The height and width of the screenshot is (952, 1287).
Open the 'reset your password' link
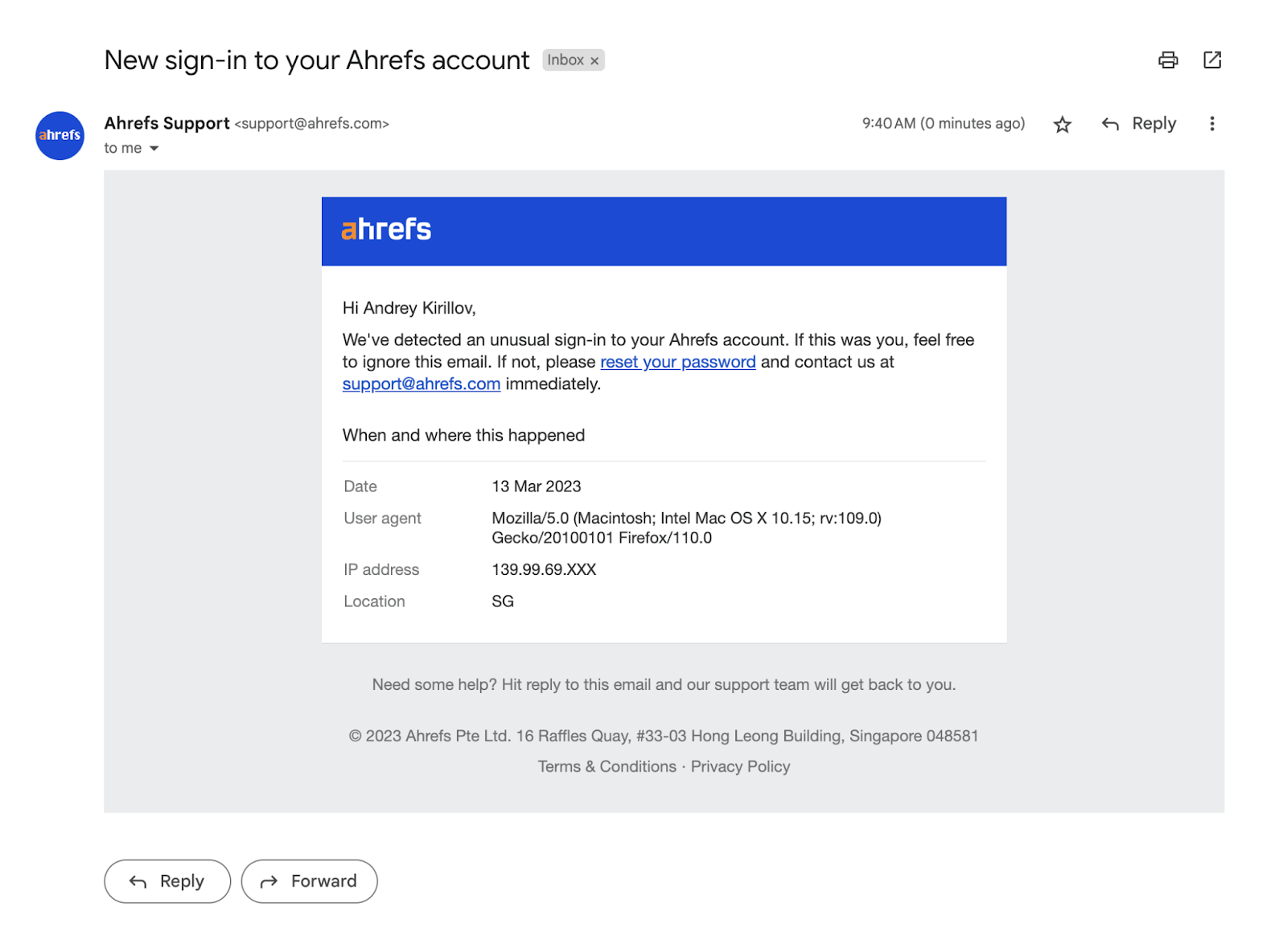[676, 362]
